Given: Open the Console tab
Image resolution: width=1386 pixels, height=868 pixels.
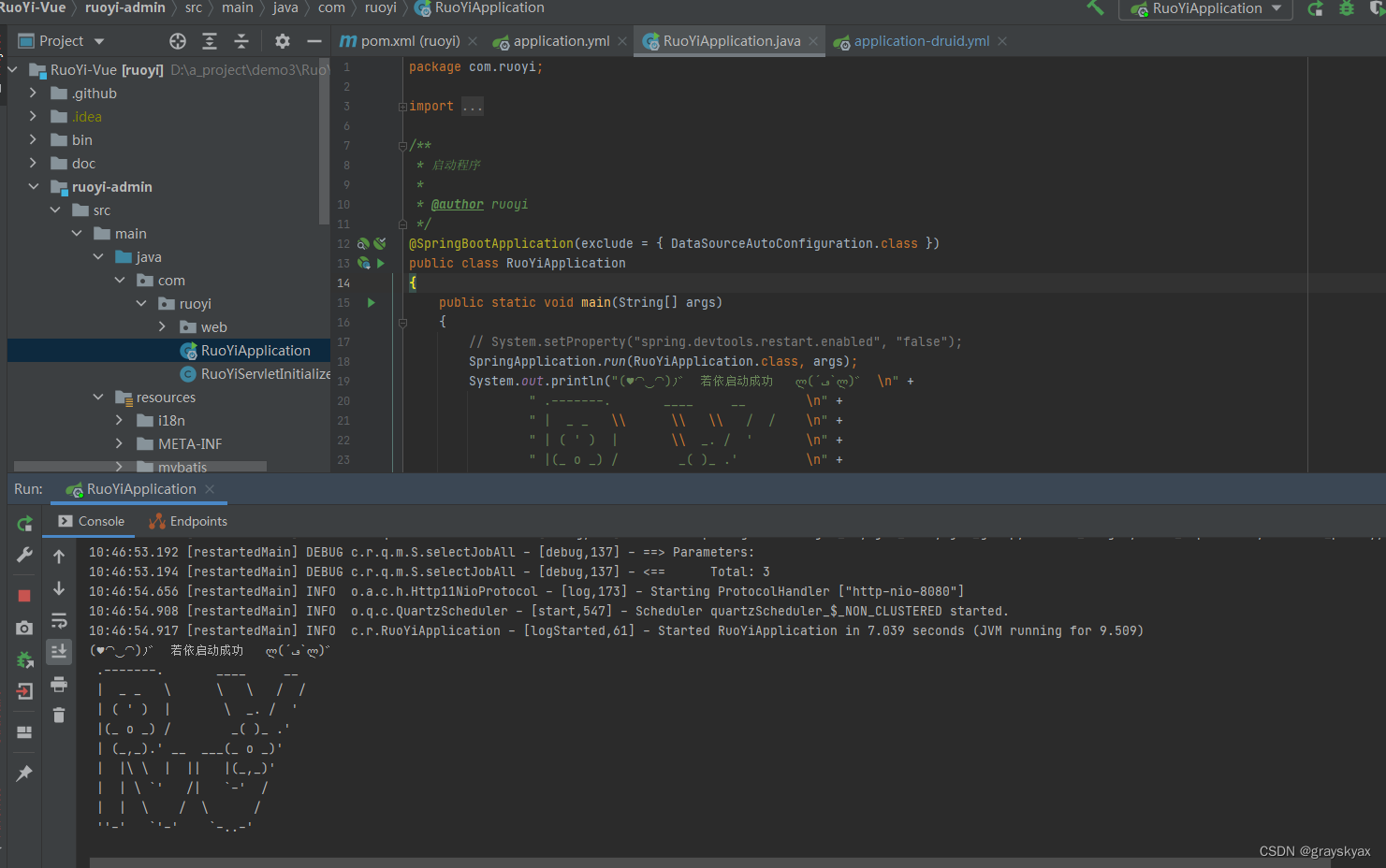Looking at the screenshot, I should coord(91,522).
